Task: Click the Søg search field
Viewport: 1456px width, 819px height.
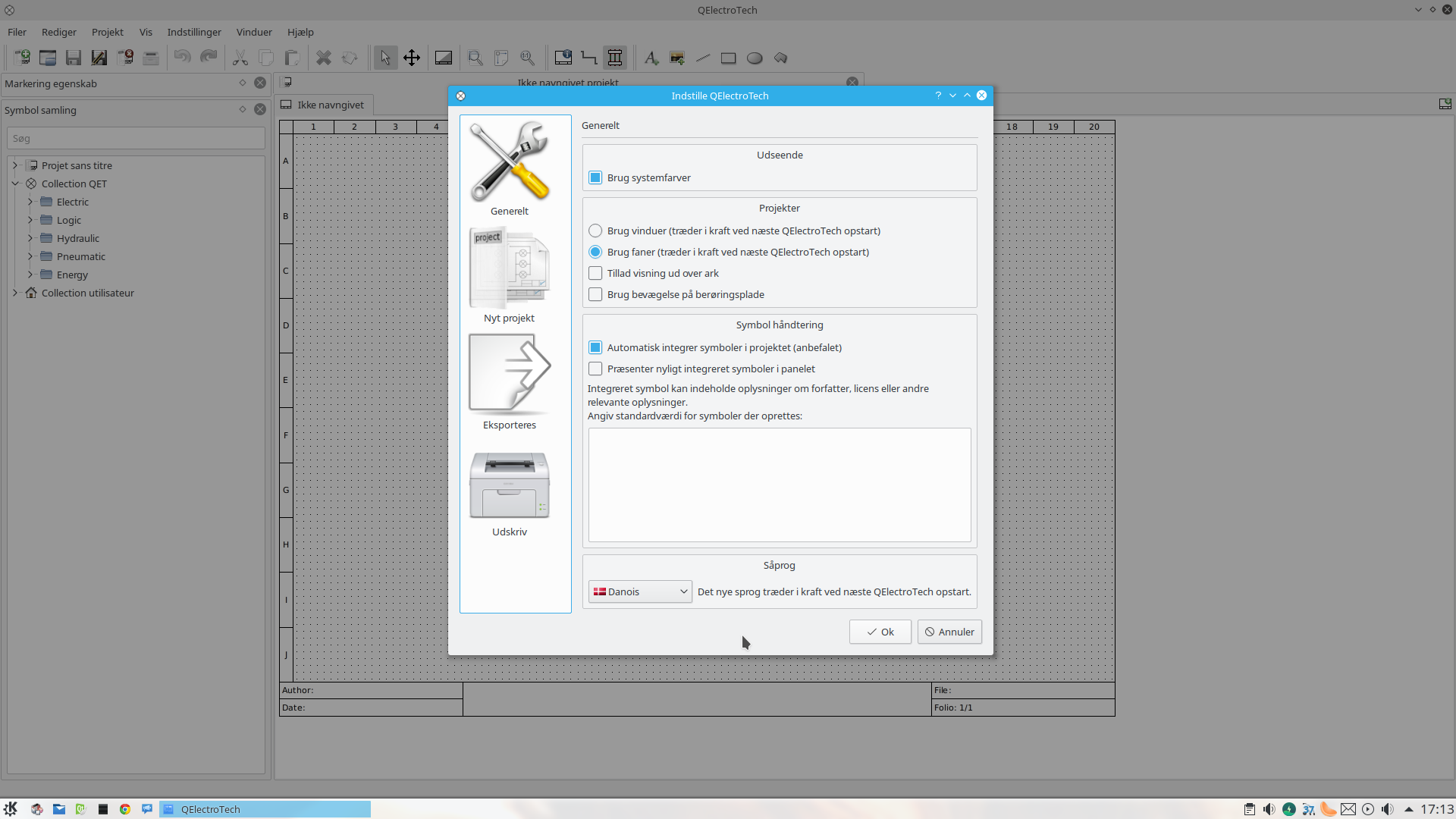Action: click(136, 138)
